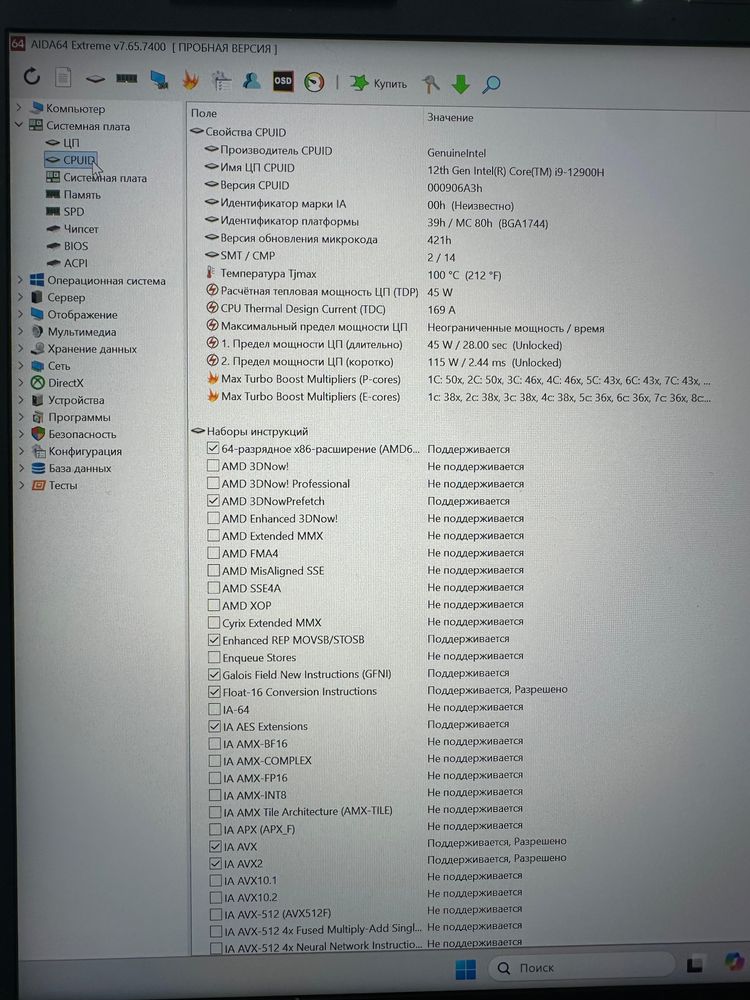Viewport: 750px width, 1000px height.
Task: Click the Refresh toolbar icon
Action: tap(31, 77)
